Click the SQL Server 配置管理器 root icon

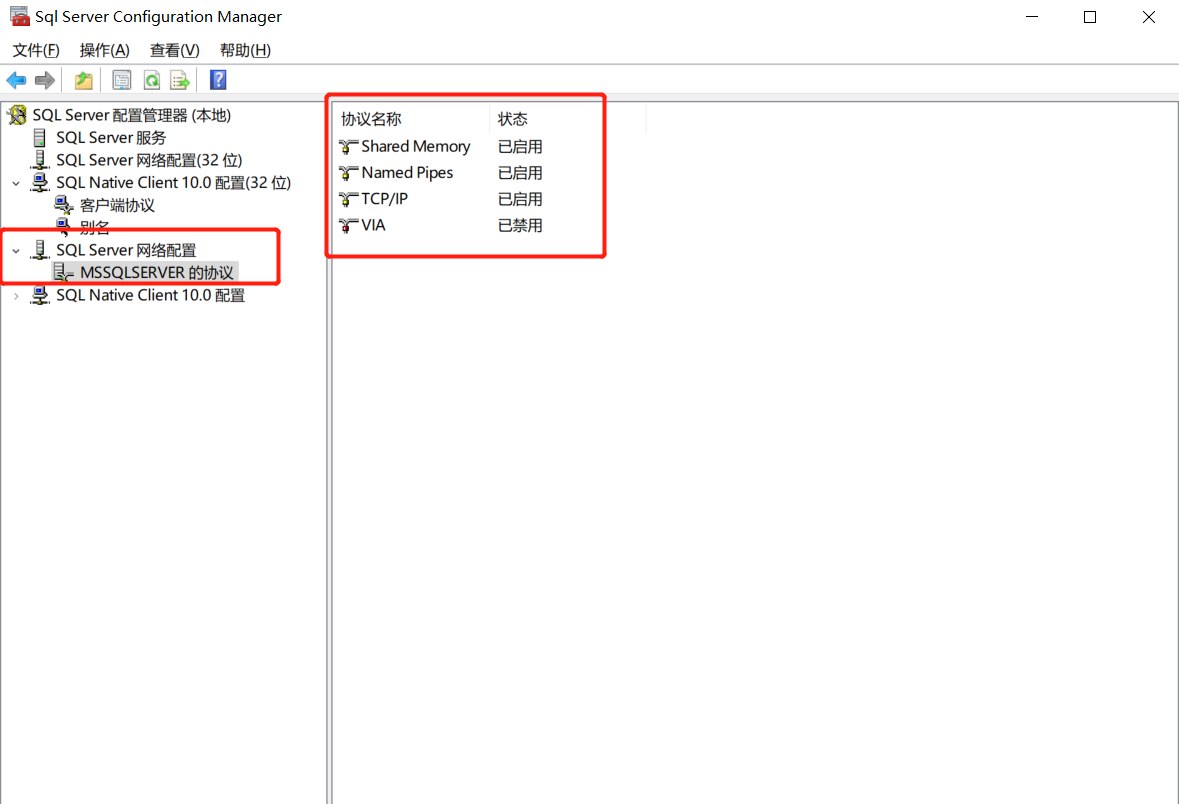(x=17, y=115)
